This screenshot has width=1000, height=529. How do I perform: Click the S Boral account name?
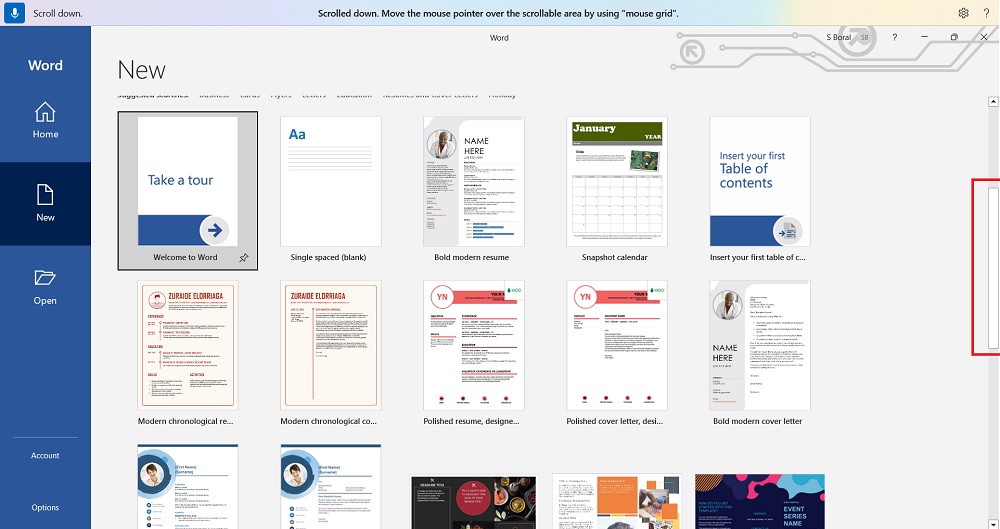(x=839, y=38)
